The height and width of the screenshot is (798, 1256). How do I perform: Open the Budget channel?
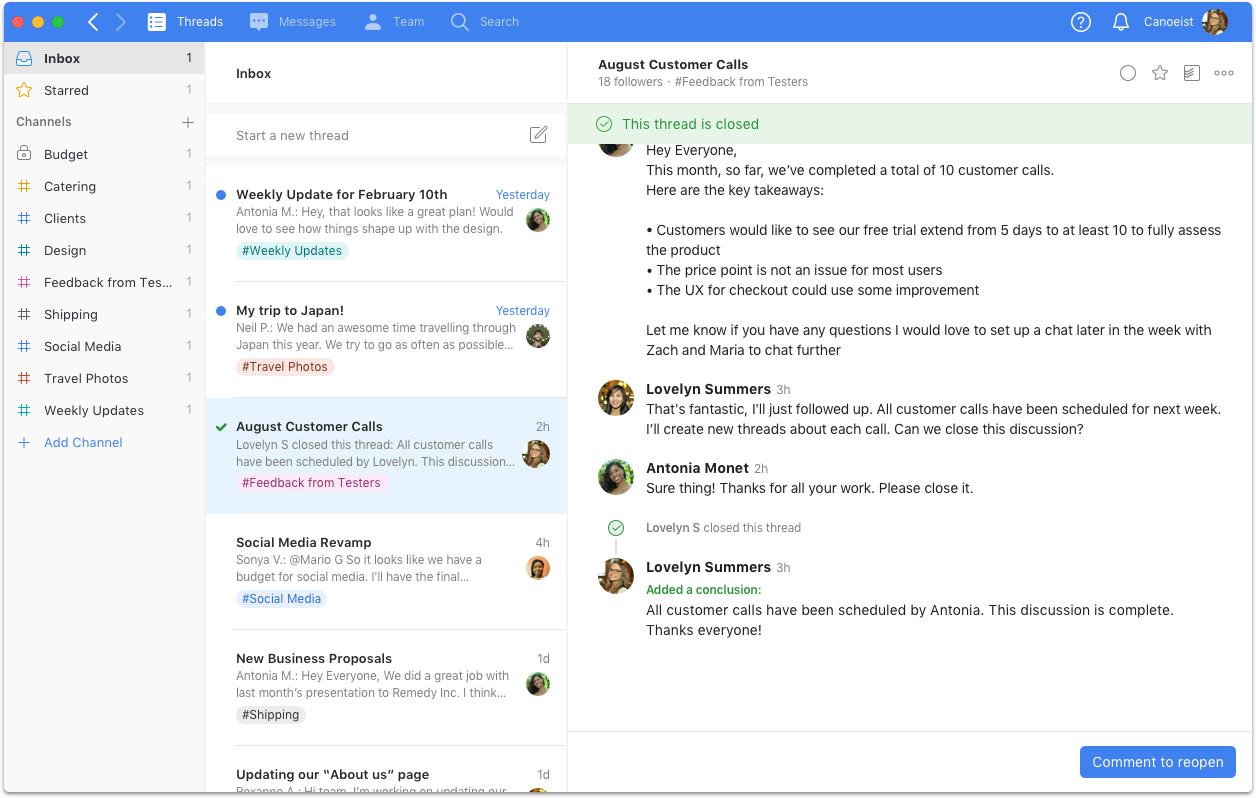click(104, 154)
